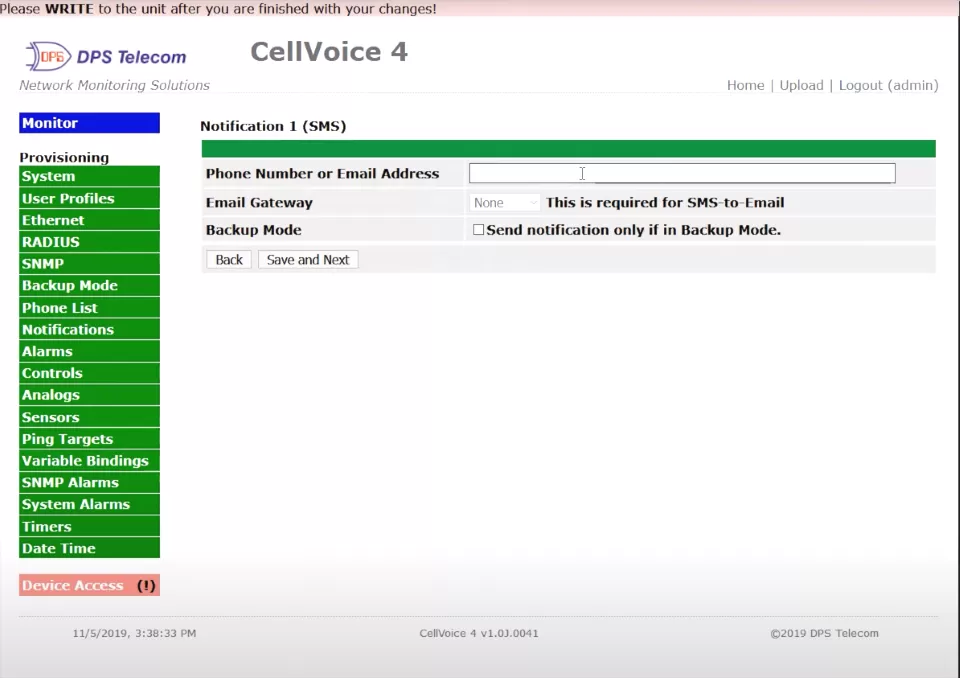Open User Profiles in the sidebar
Screen dimensions: 960x678
click(89, 199)
